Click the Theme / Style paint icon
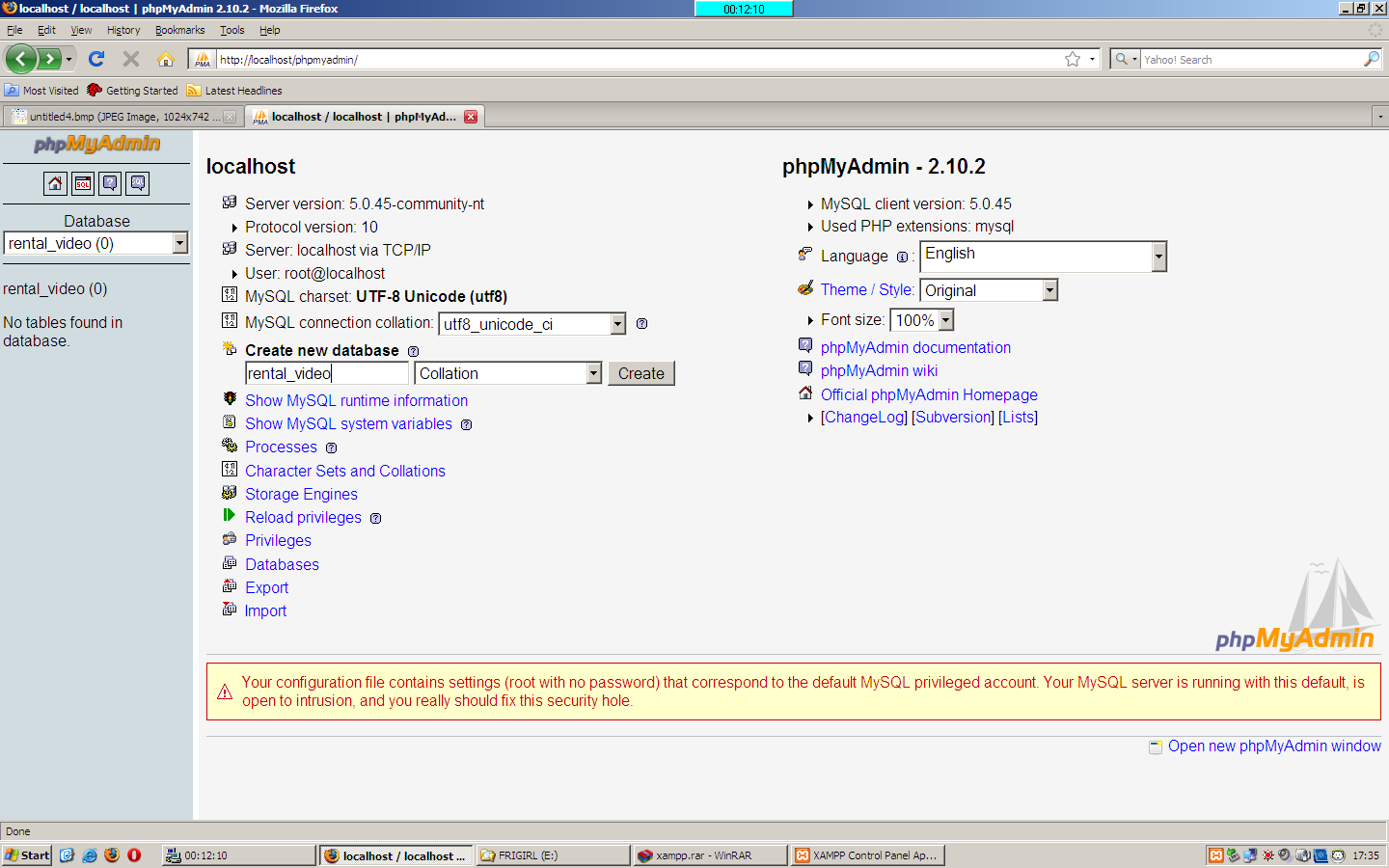 click(805, 288)
